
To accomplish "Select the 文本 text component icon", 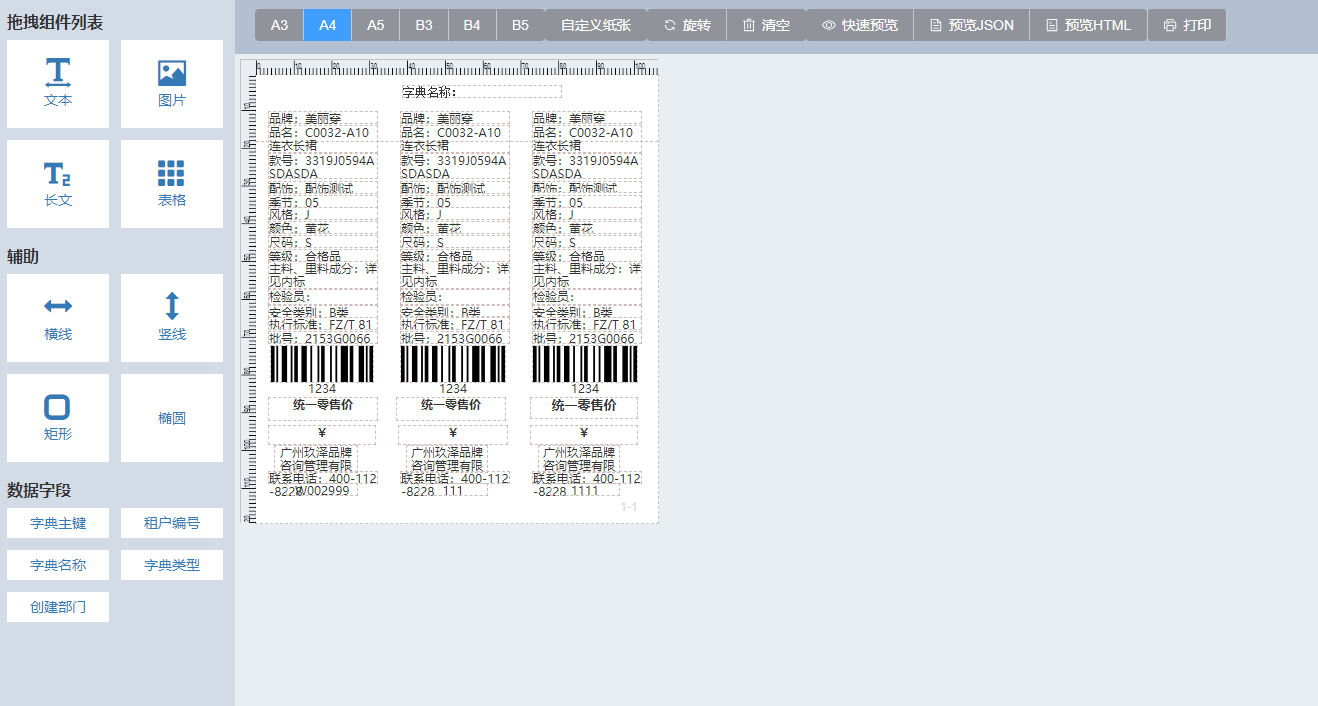I will tap(58, 73).
